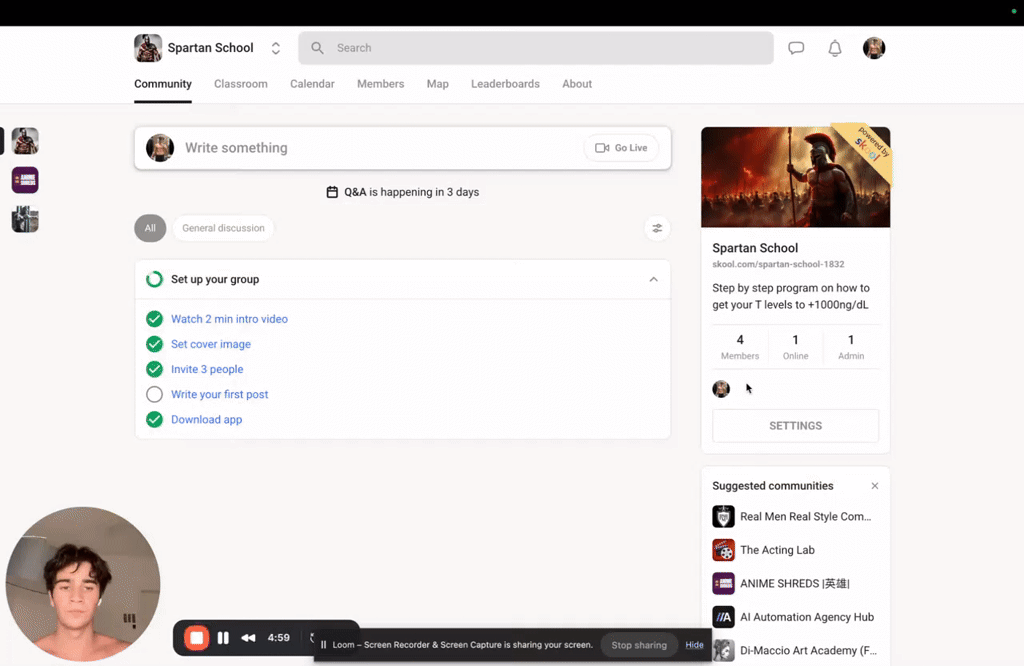Click the Spartan School logo in header

point(148,48)
